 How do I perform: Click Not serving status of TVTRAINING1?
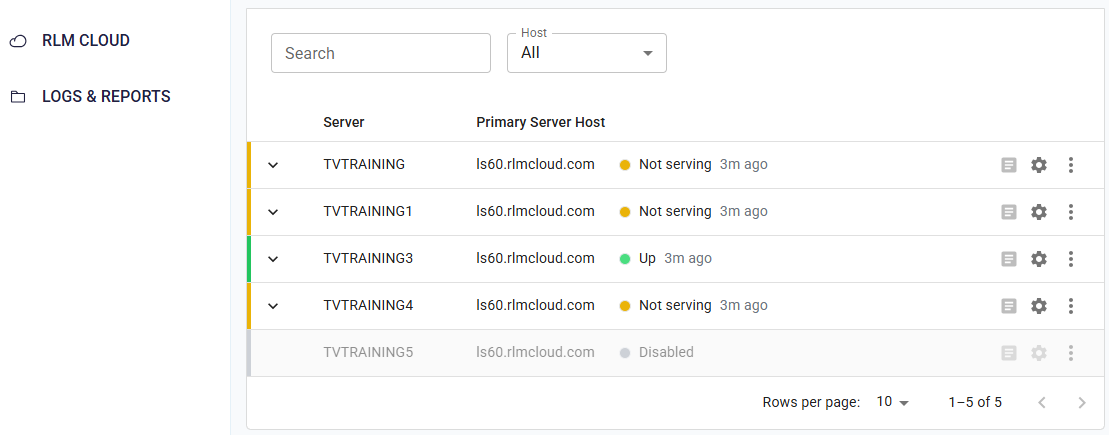(675, 211)
